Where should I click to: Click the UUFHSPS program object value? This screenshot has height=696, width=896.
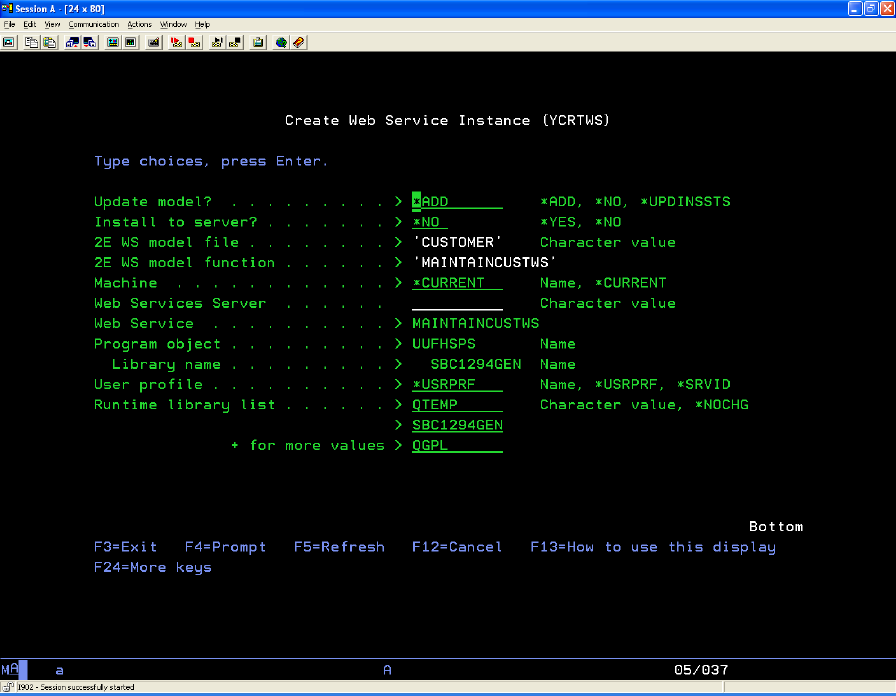(x=443, y=344)
